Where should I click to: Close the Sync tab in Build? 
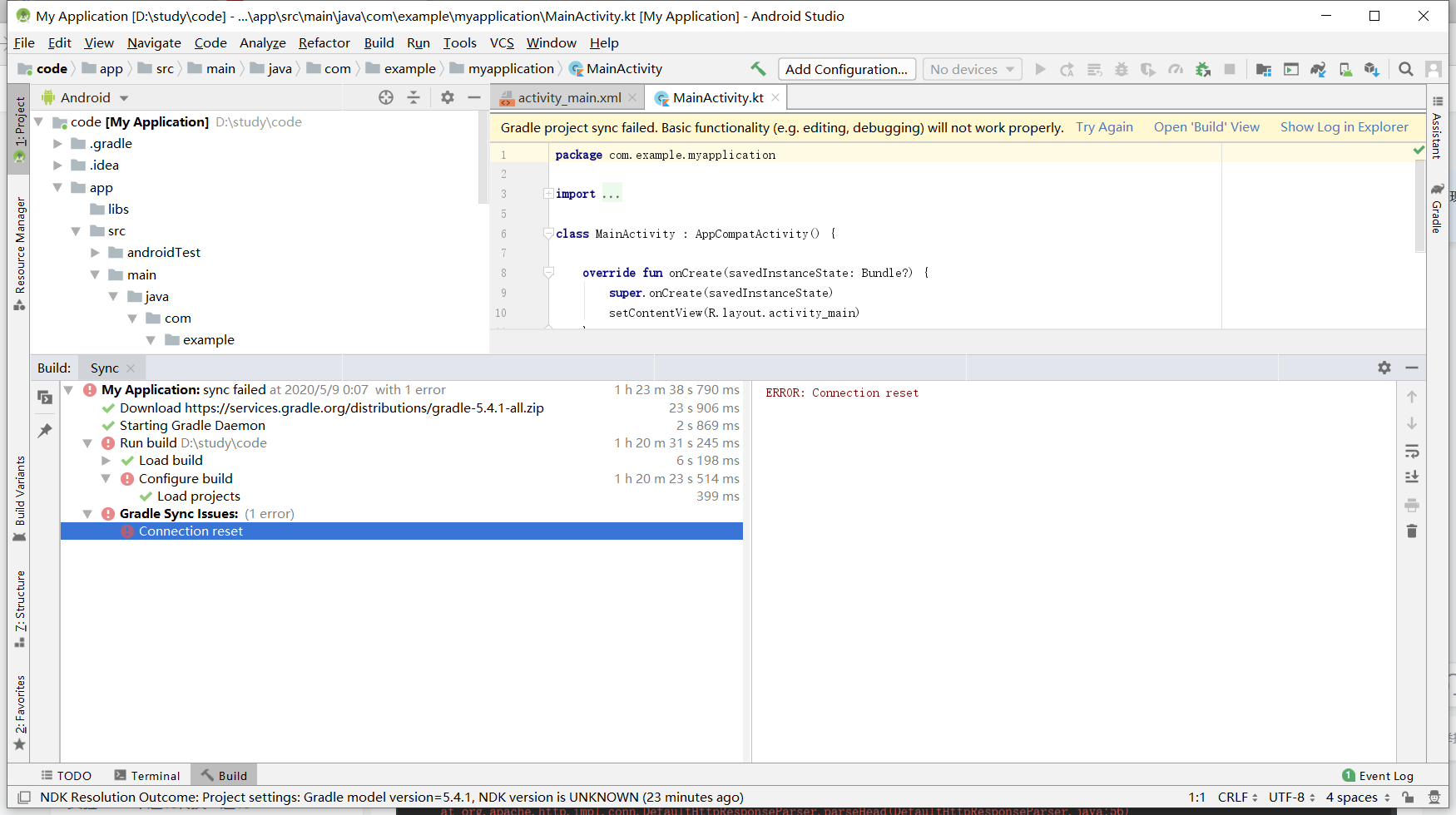click(x=131, y=368)
